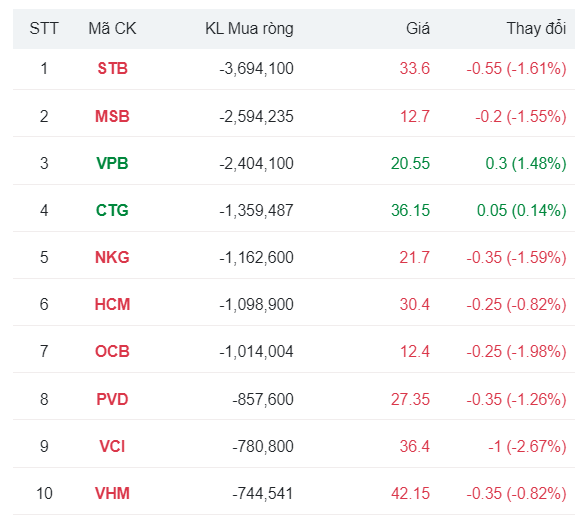Viewport: 587px width, 518px height.
Task: Click the Thay đổi column header
Action: (x=536, y=29)
